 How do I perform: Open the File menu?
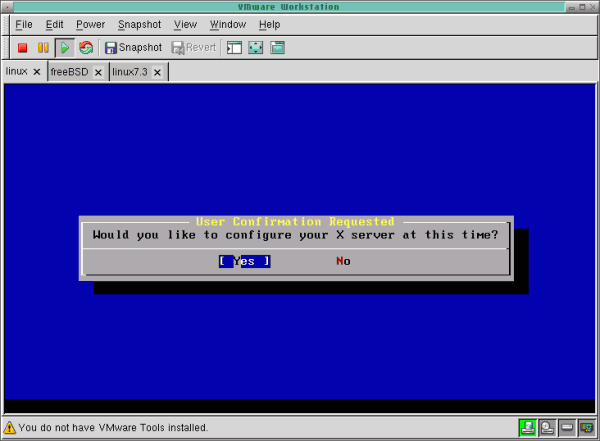(x=24, y=24)
